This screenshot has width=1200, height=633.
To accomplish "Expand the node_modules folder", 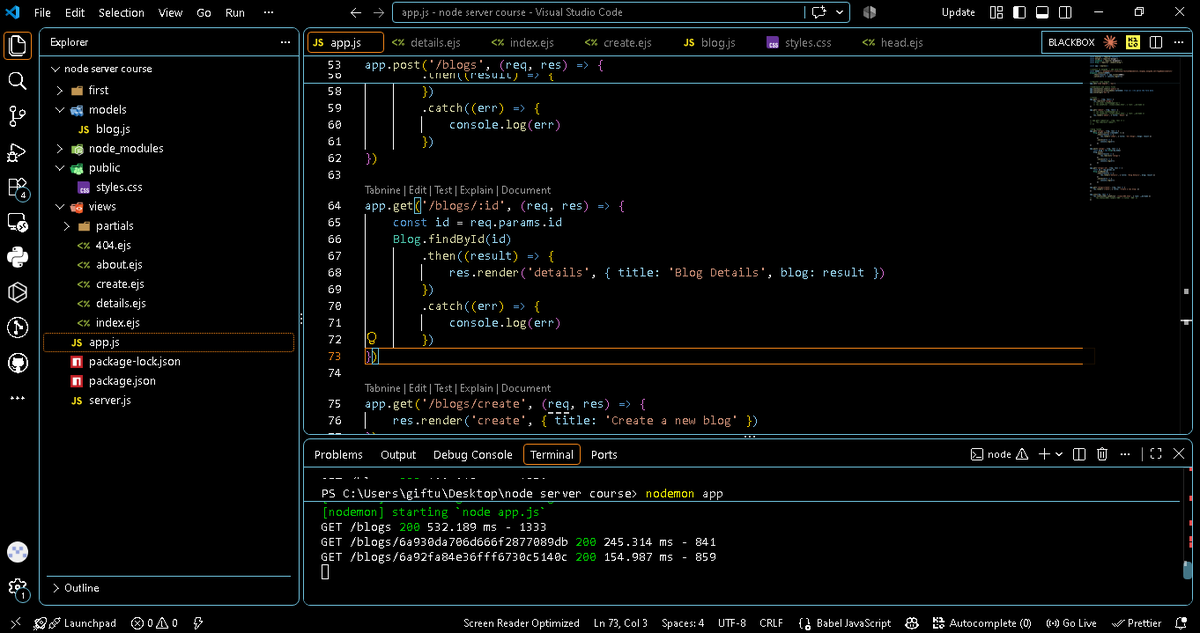I will tap(61, 148).
